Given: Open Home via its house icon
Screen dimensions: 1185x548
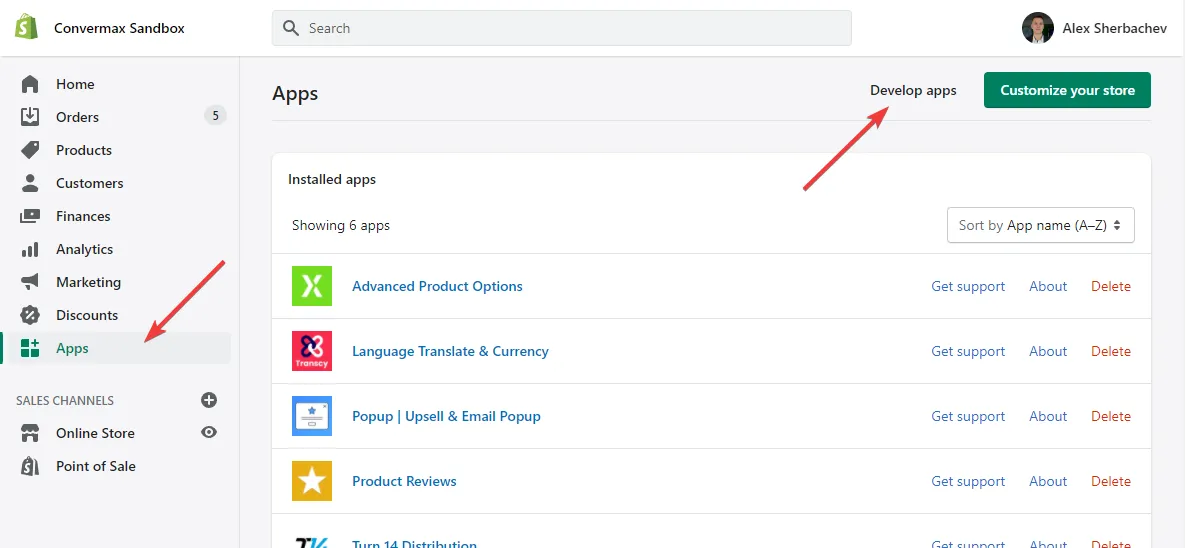Looking at the screenshot, I should (x=30, y=84).
